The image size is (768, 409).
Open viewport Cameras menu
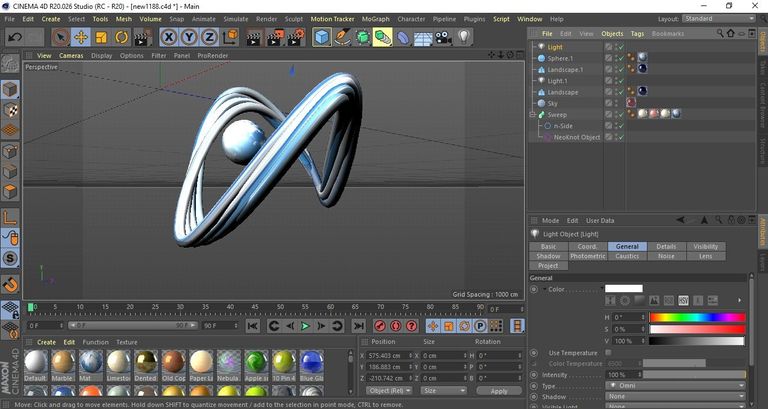72,56
